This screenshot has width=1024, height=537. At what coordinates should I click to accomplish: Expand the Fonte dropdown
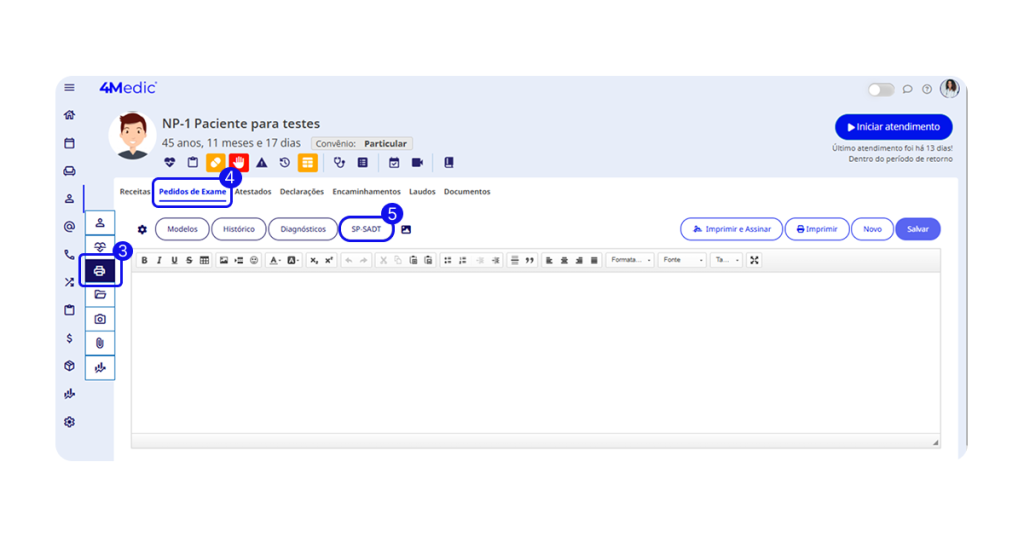pos(682,260)
